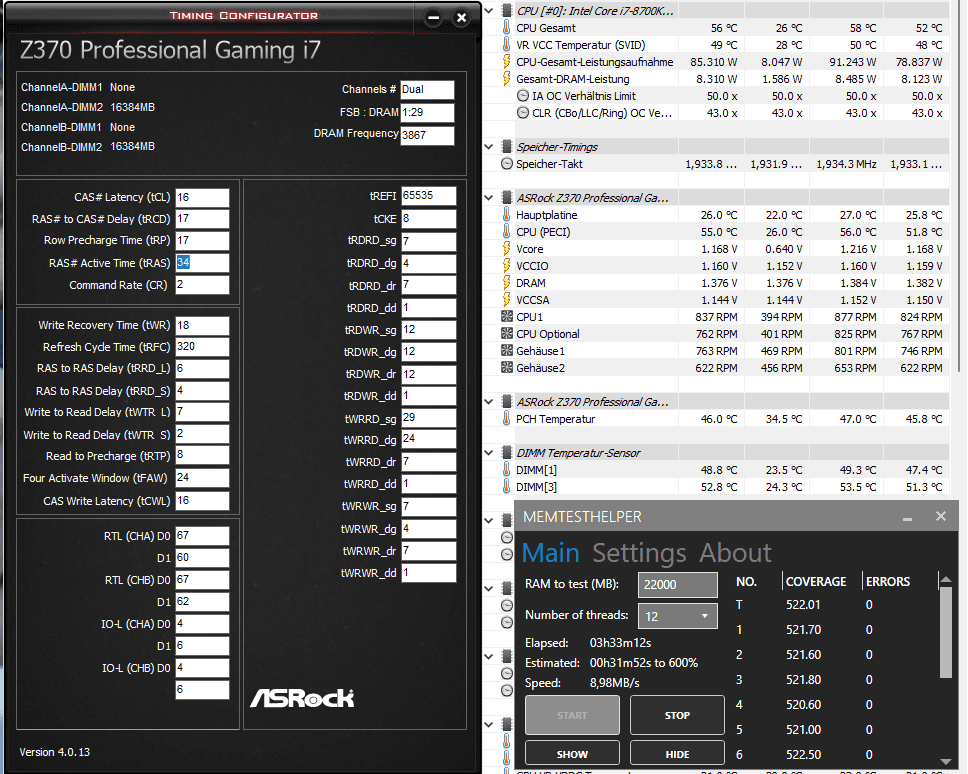Click the tWRRD_sg field
Screen dimensions: 968x774
pyautogui.click(x=428, y=418)
